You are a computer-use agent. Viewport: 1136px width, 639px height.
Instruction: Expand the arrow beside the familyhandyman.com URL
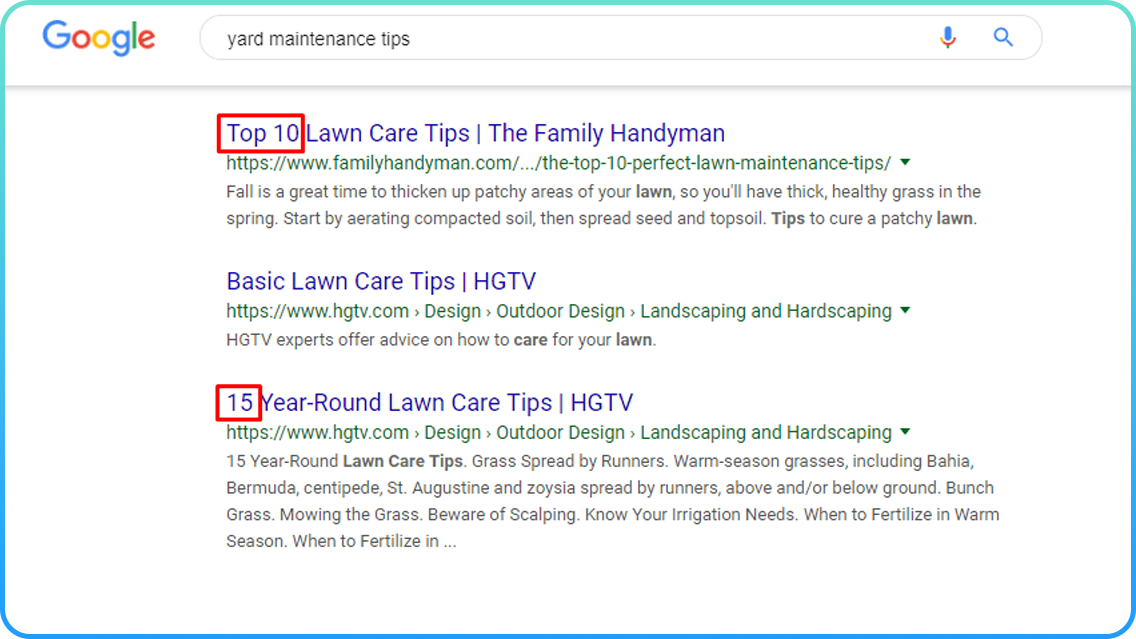[x=905, y=162]
